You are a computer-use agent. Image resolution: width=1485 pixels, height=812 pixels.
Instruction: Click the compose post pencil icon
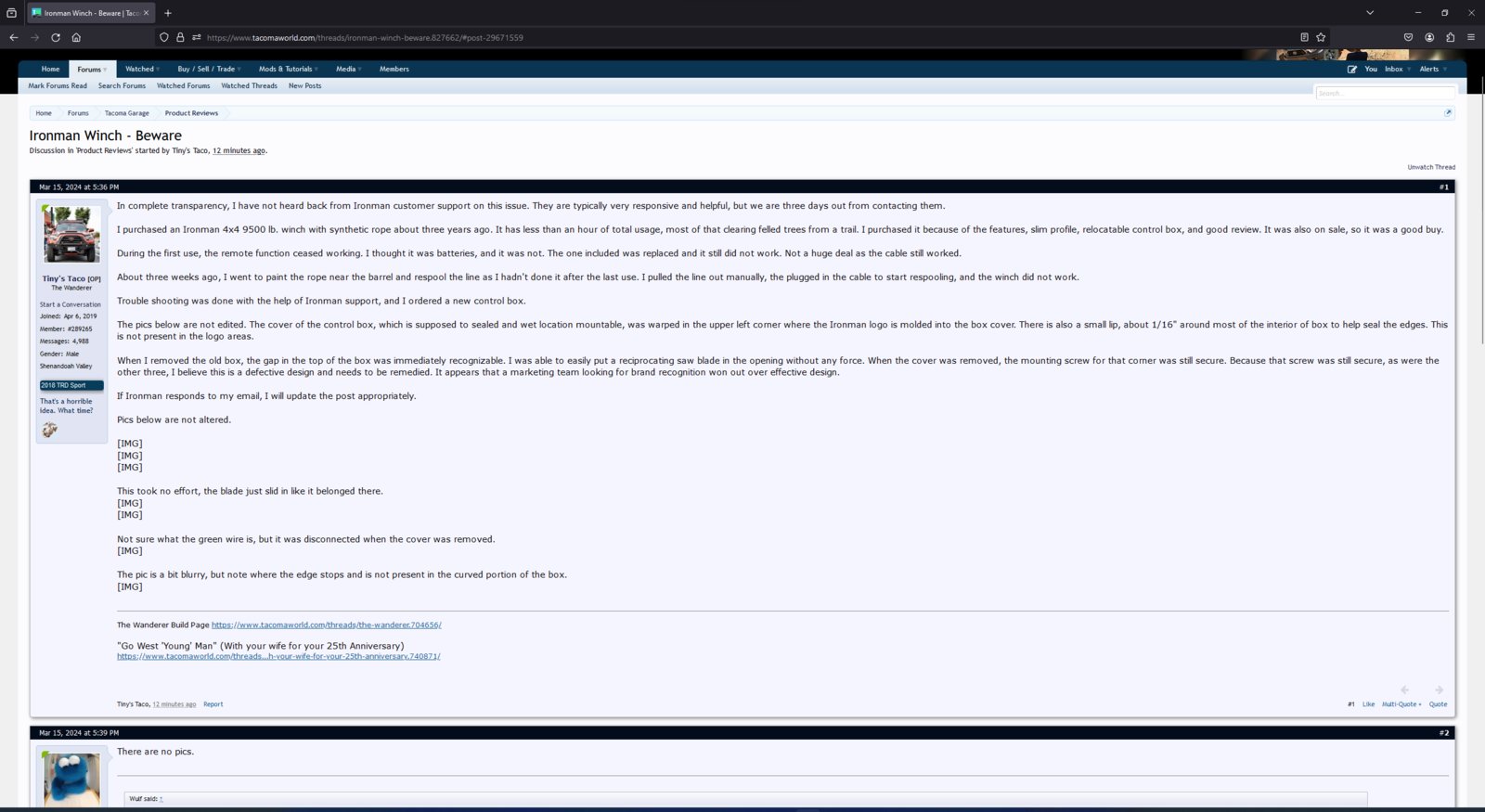pyautogui.click(x=1352, y=69)
